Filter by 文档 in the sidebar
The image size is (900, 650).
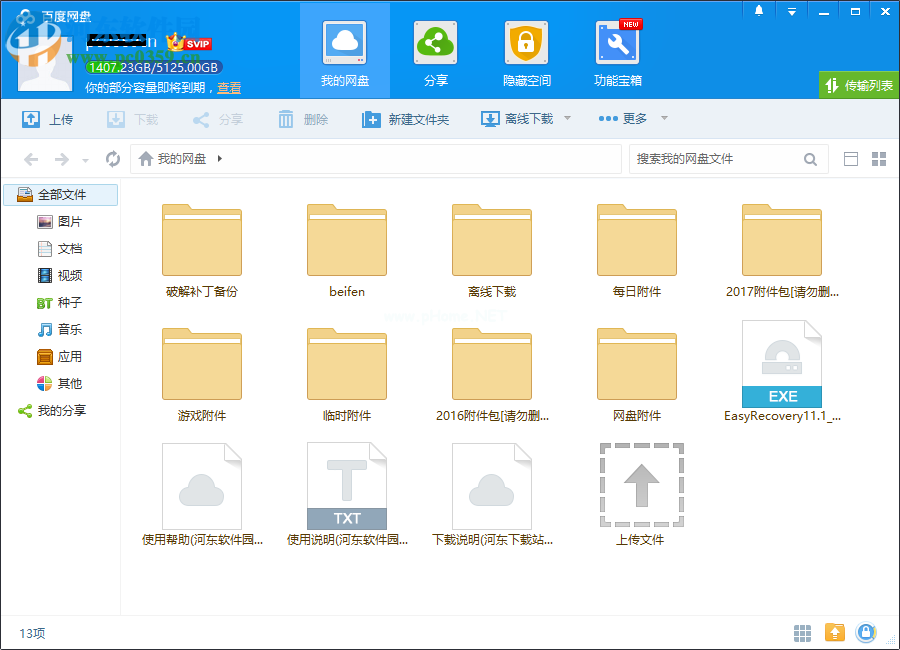click(60, 249)
